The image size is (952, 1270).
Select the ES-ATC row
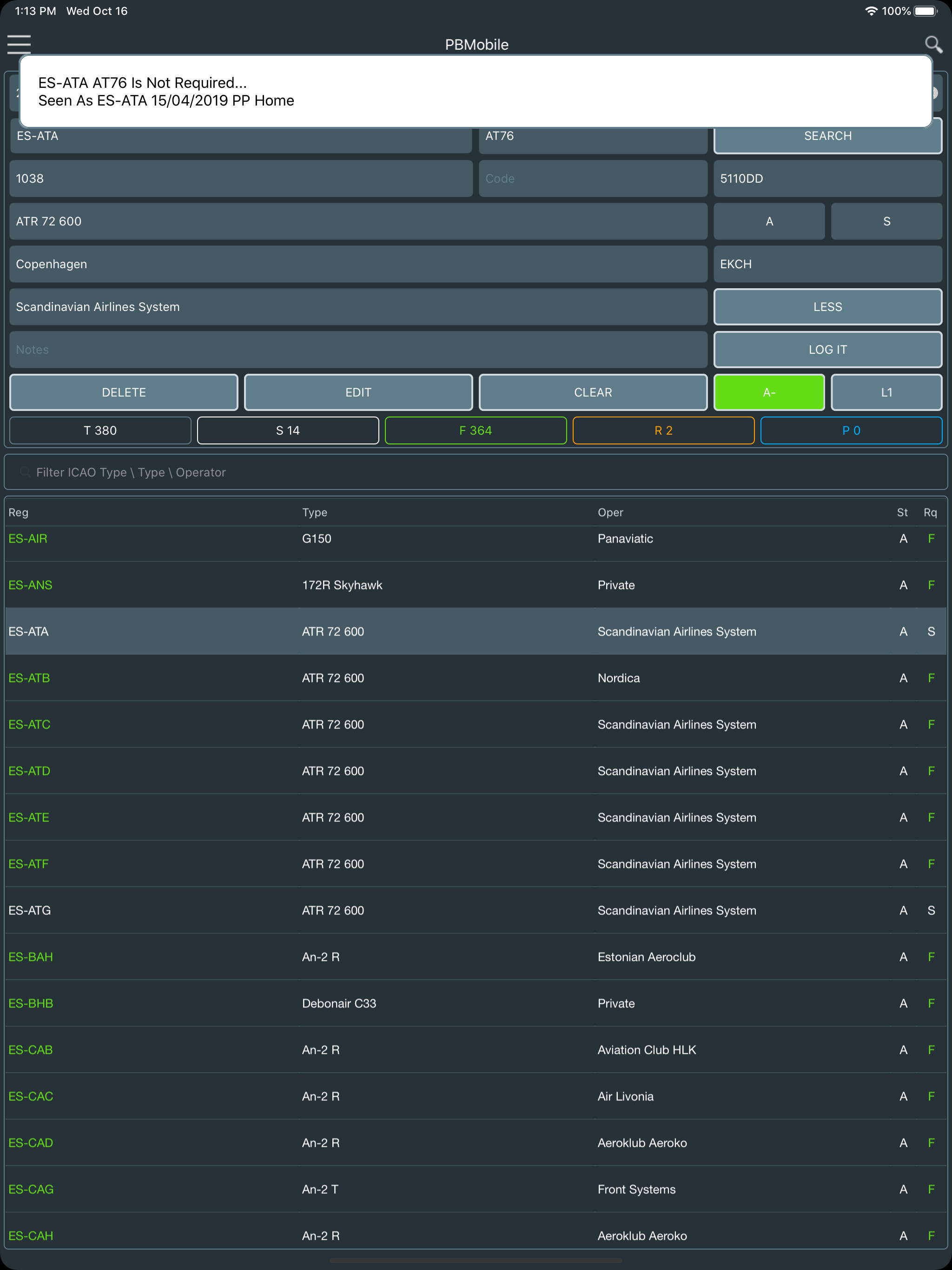[476, 725]
